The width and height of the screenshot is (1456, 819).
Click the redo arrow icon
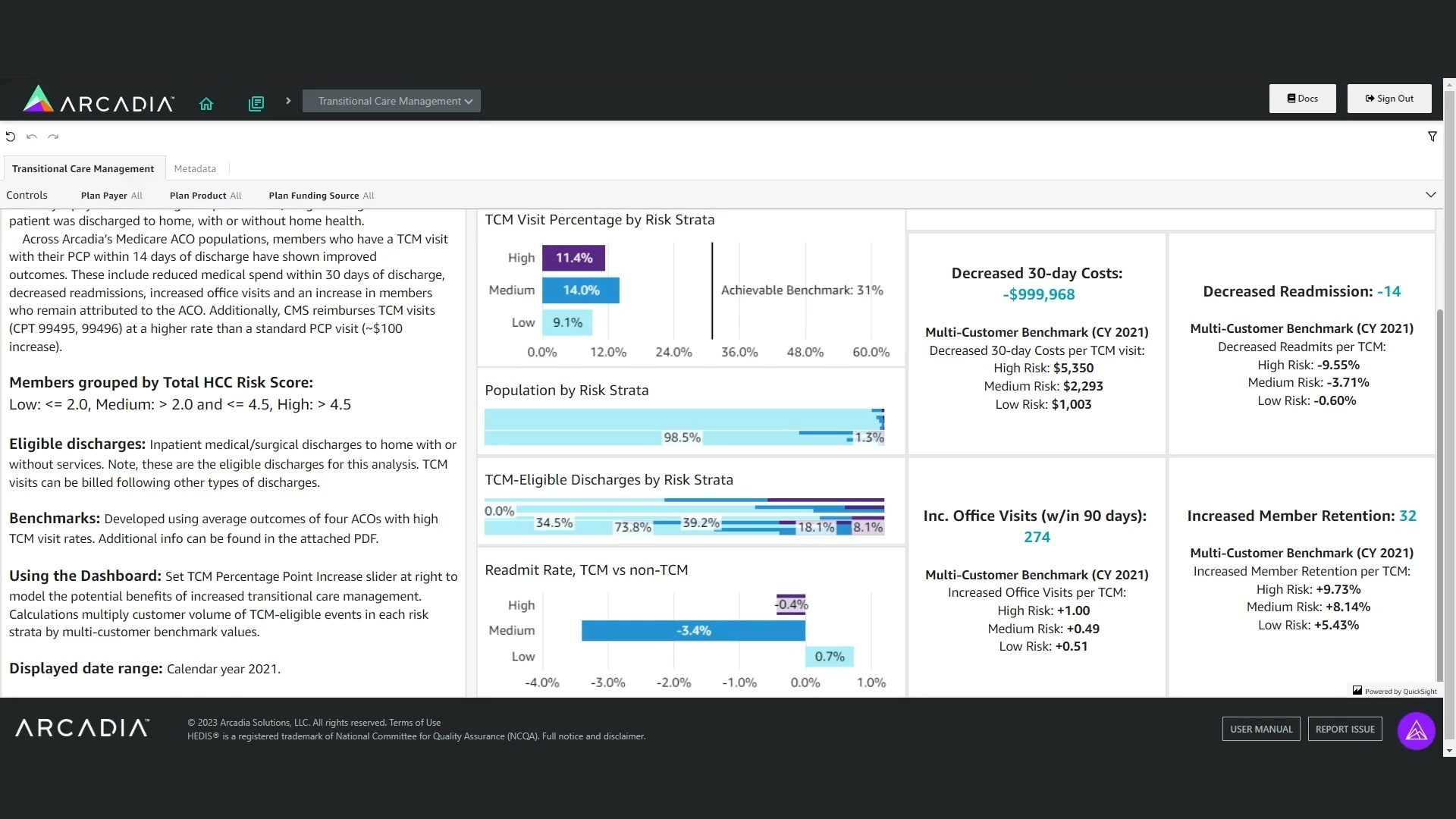pyautogui.click(x=53, y=136)
